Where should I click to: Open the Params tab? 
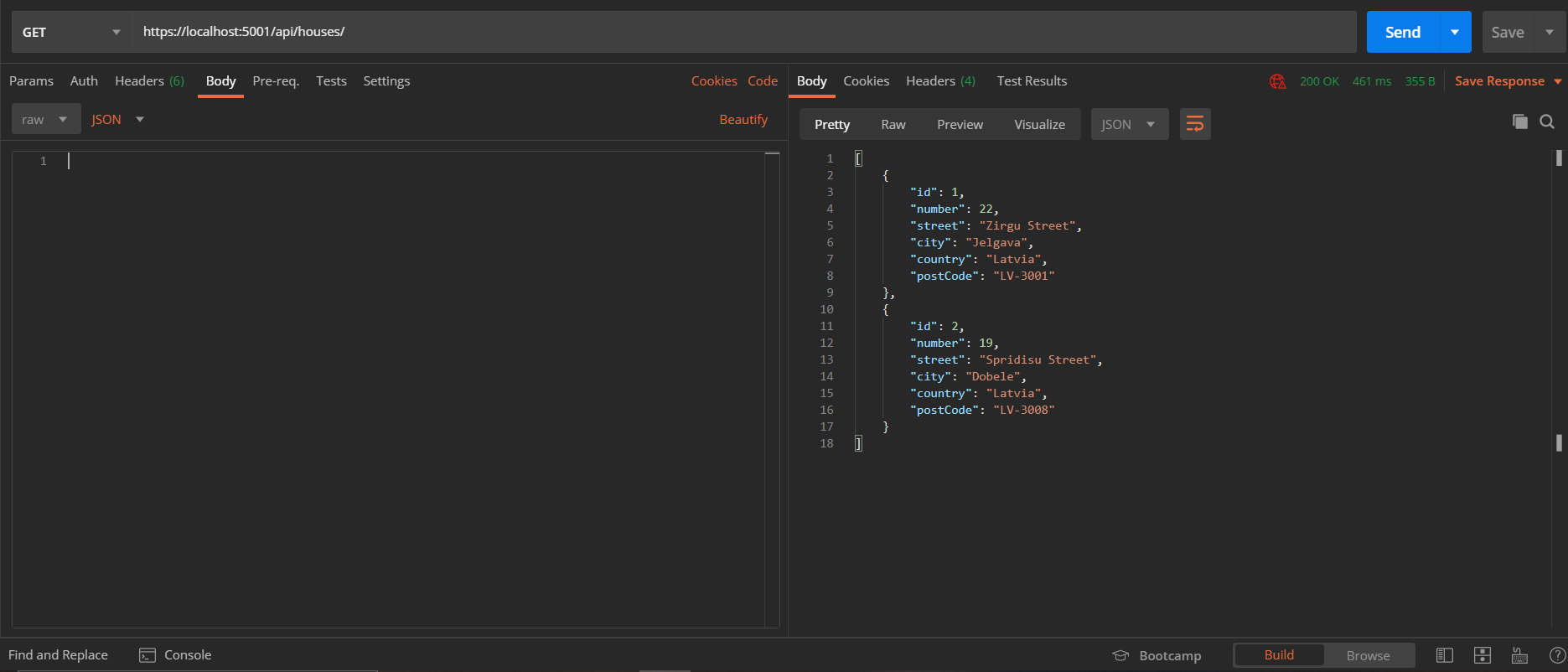coord(31,81)
